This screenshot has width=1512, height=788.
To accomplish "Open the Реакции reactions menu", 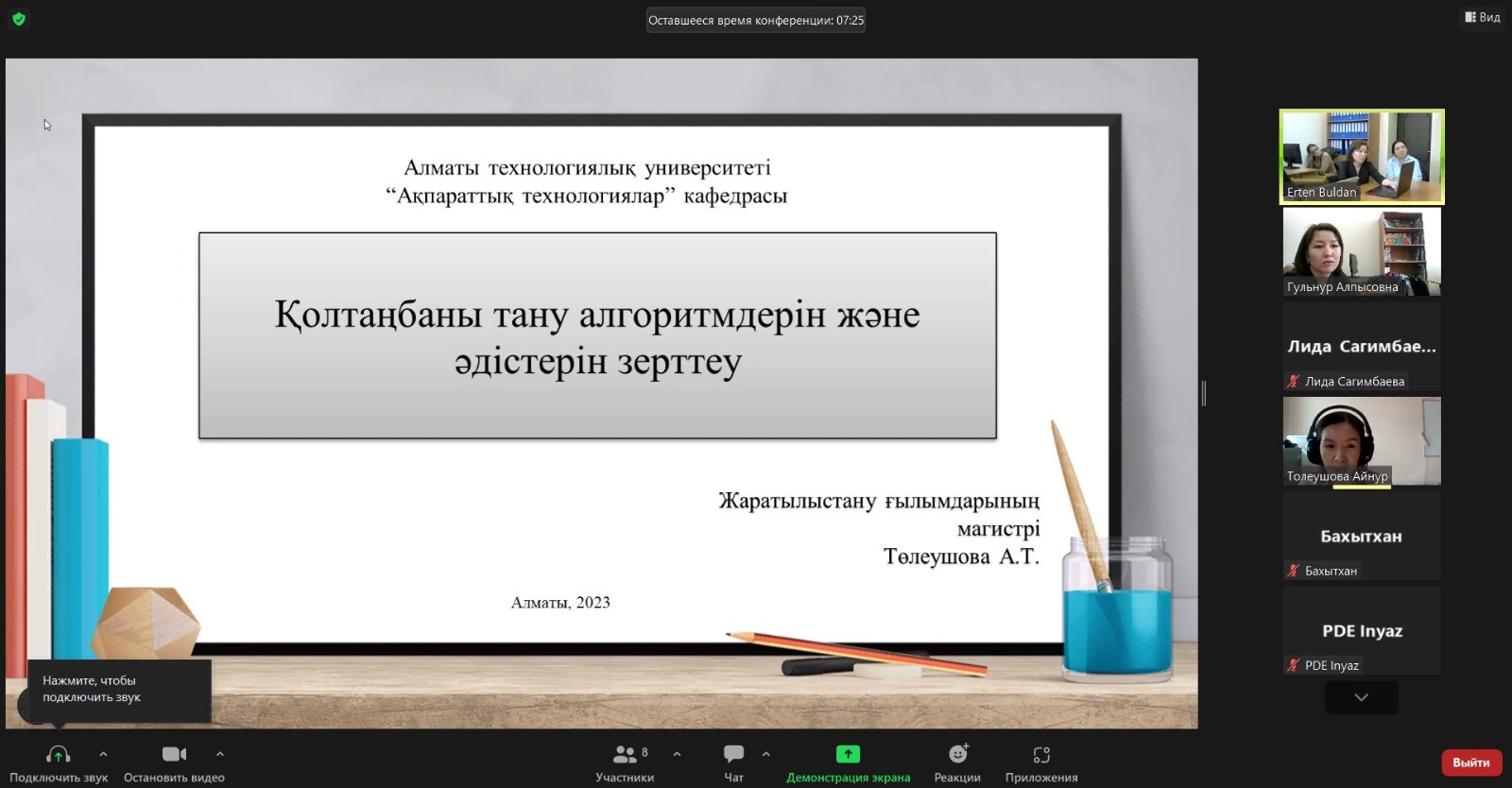I will 957,763.
